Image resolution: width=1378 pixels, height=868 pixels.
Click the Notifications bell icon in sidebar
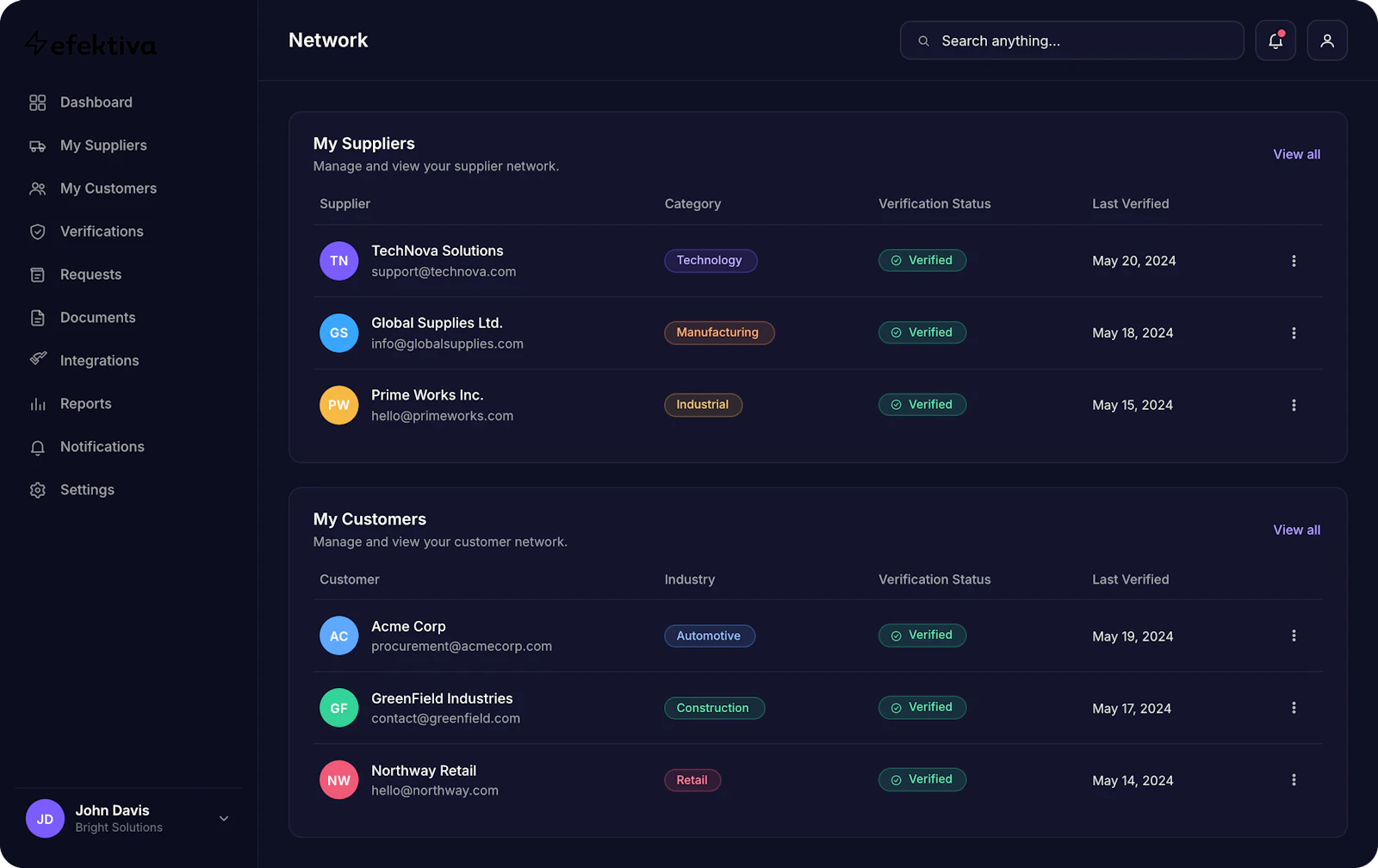[37, 447]
